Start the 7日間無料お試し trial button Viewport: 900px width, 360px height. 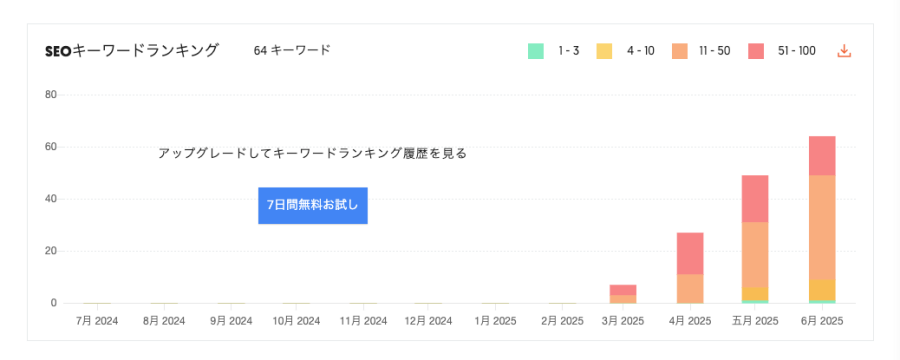[313, 205]
